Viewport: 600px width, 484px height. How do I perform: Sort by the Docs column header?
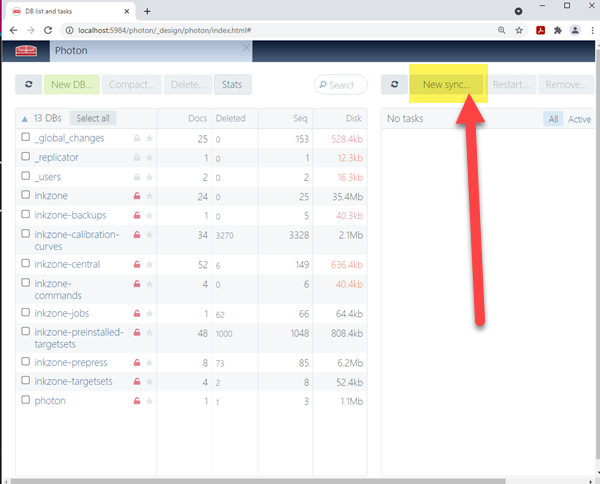[197, 119]
